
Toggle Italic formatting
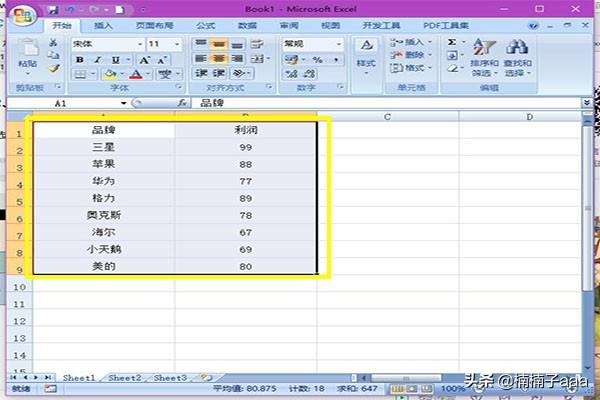coord(98,60)
